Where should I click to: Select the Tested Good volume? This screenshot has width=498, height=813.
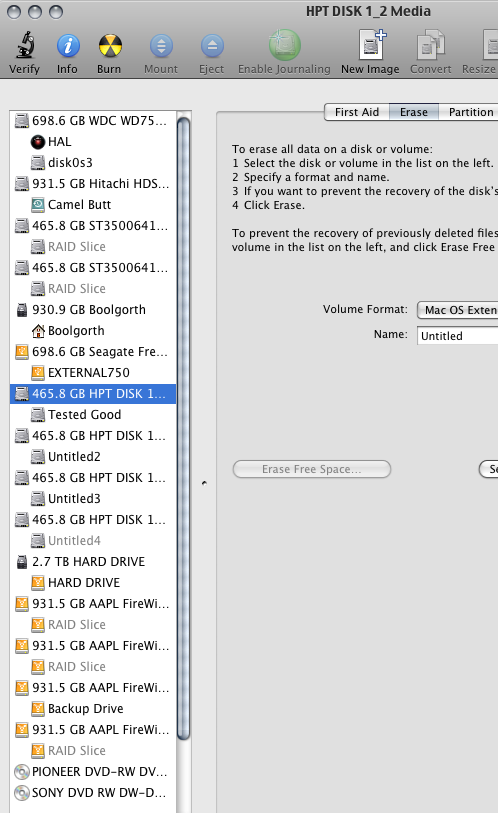point(93,414)
